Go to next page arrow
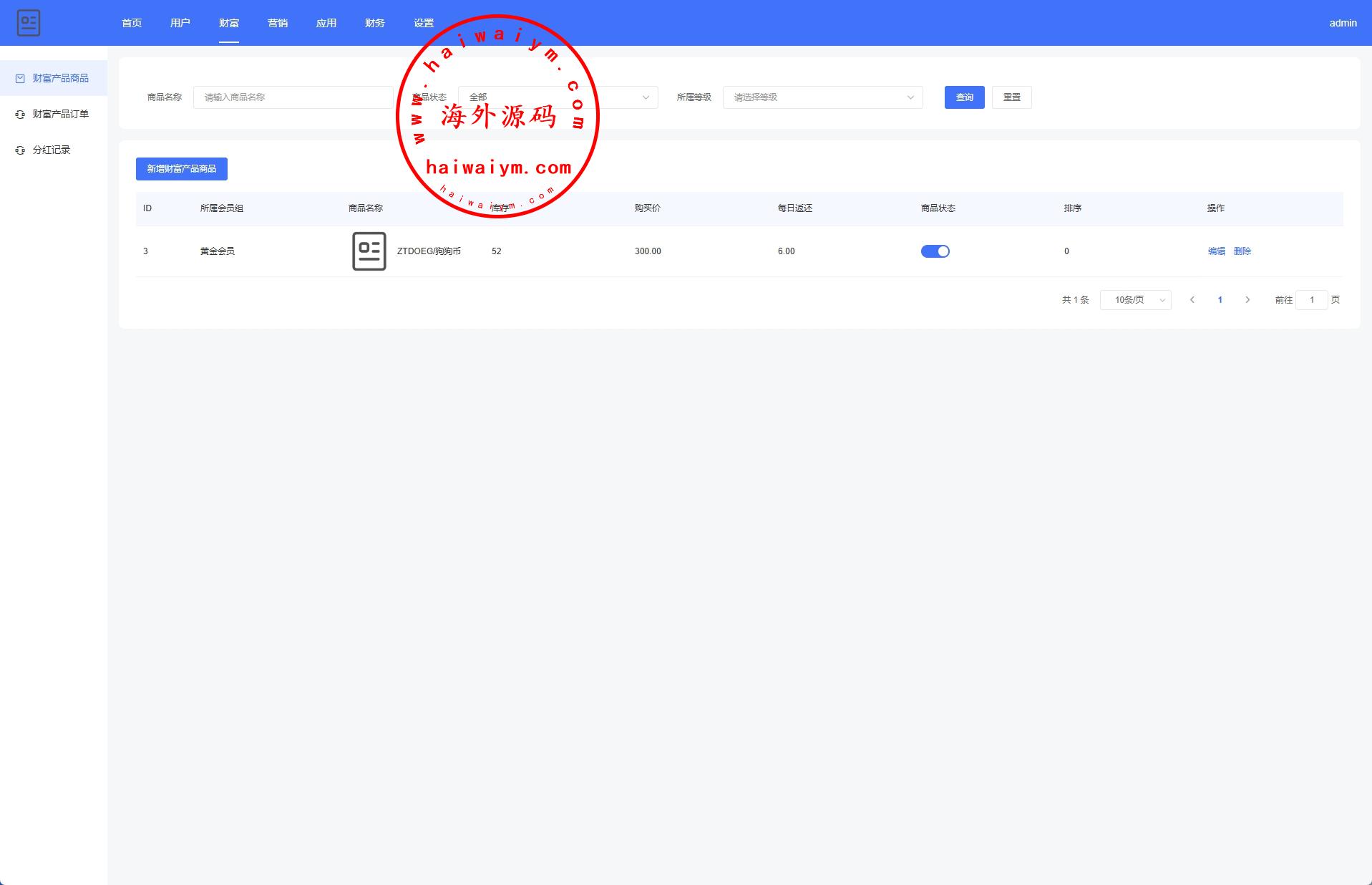Screen dimensions: 1372x885 1247,300
